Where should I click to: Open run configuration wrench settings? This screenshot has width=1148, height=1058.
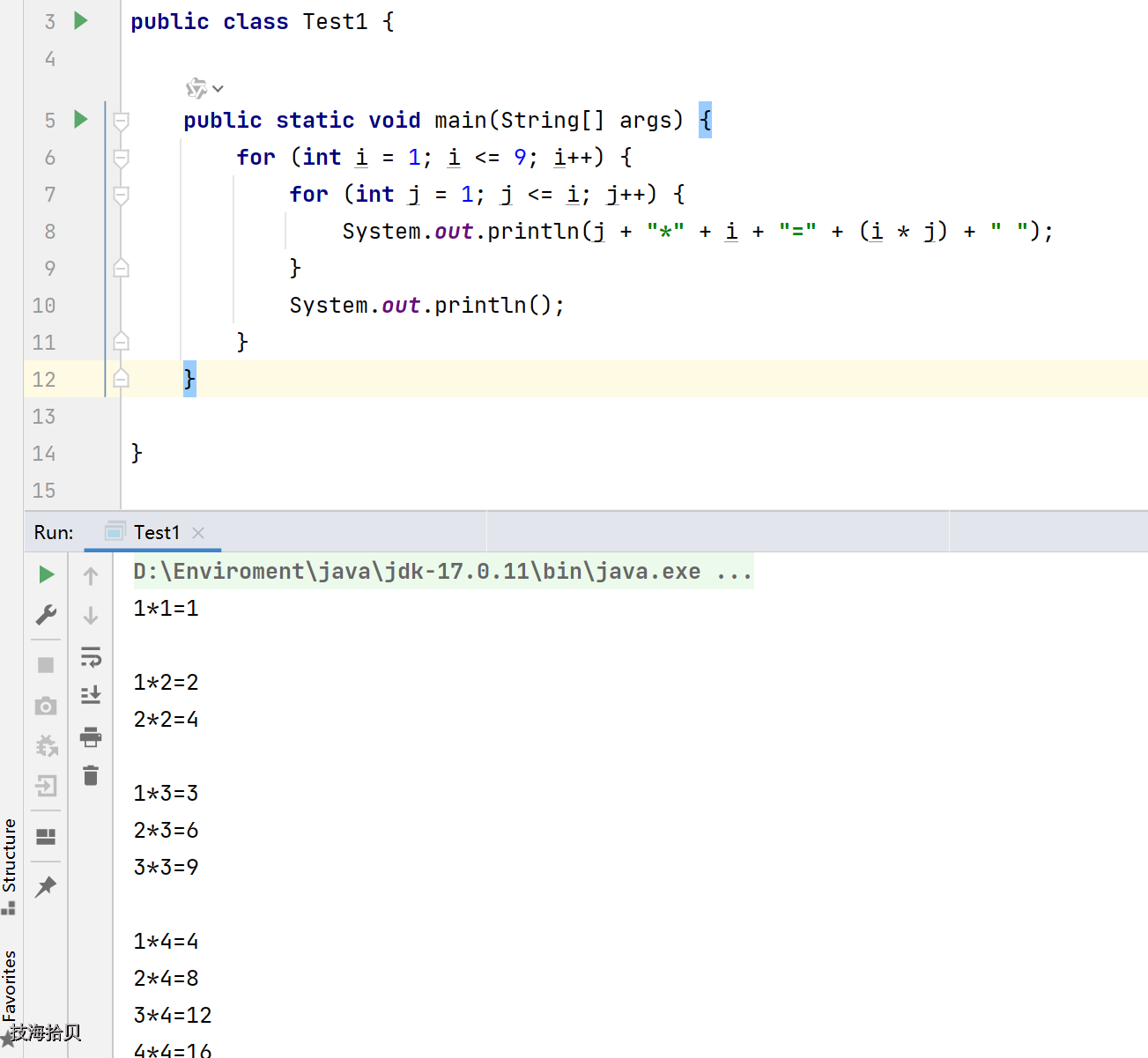pyautogui.click(x=47, y=615)
